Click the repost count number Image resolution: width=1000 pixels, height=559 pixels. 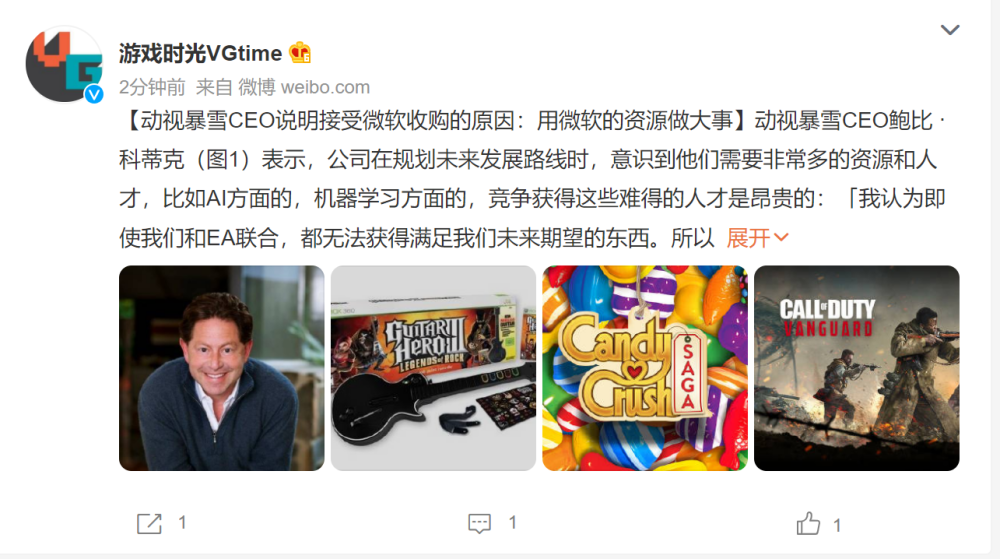click(182, 523)
